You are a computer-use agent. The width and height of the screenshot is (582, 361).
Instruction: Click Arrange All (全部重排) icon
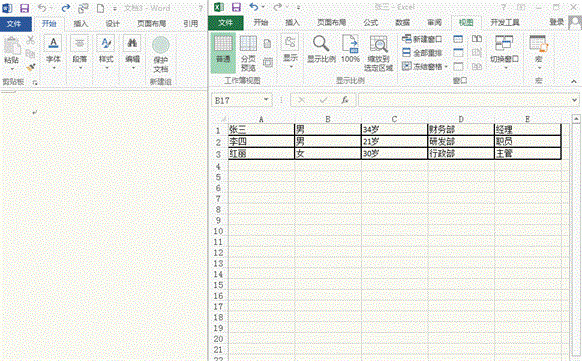407,52
